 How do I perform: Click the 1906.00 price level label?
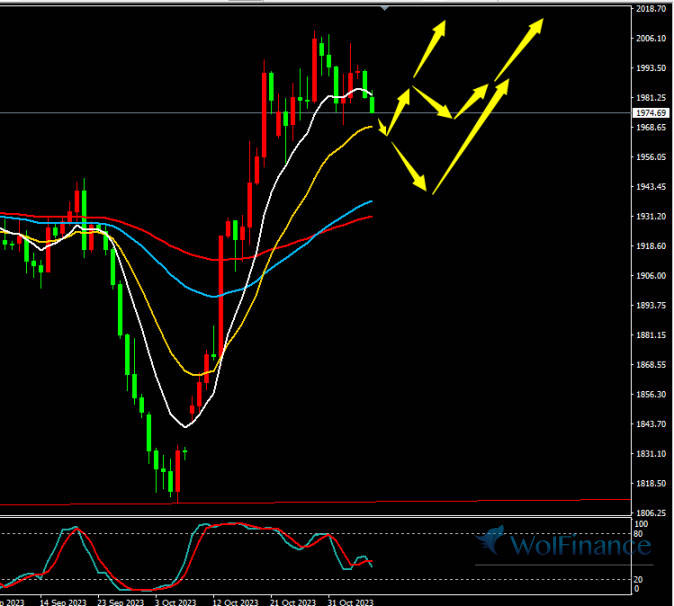[x=651, y=275]
